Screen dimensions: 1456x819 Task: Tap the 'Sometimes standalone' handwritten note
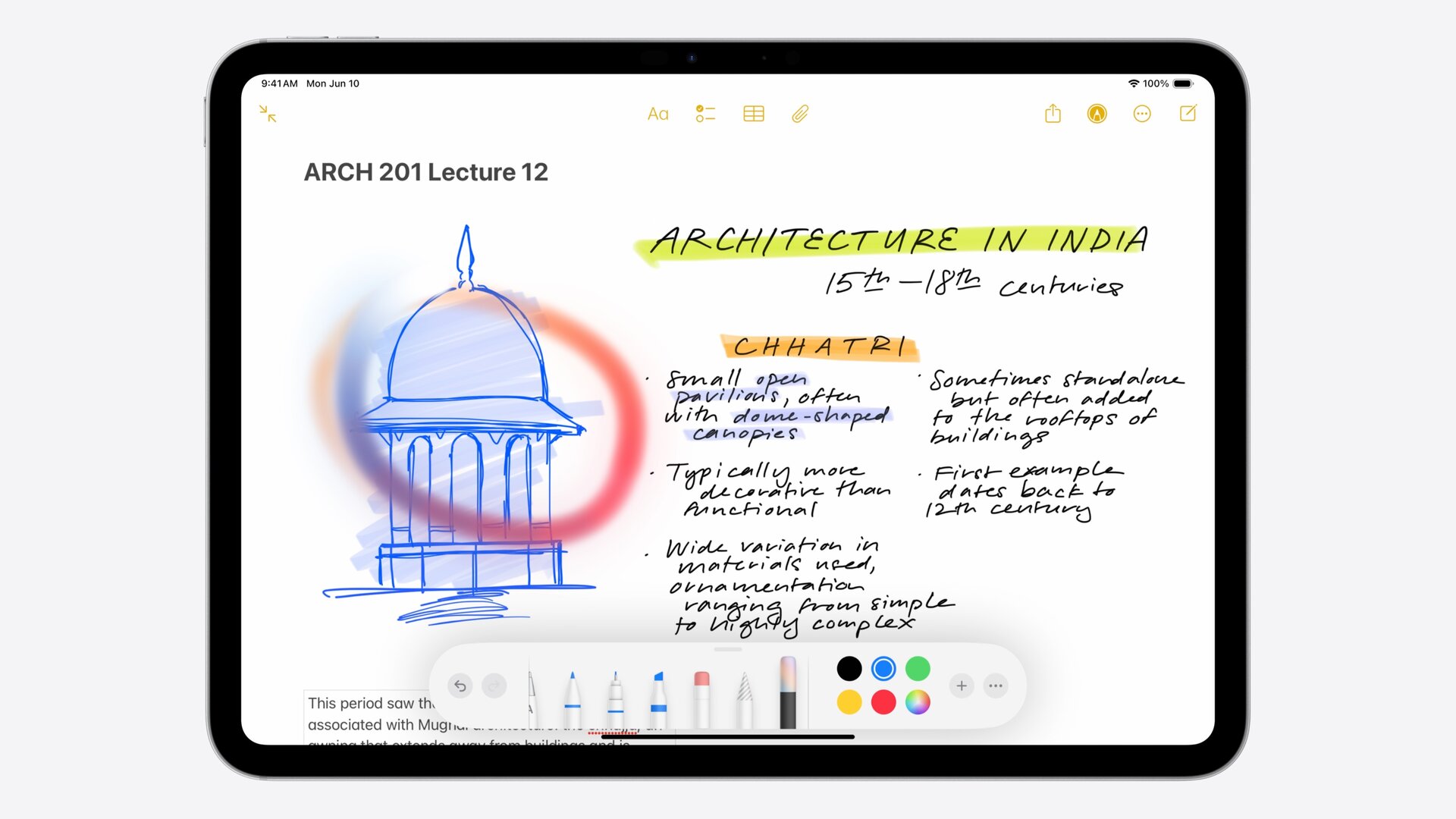pos(1050,406)
